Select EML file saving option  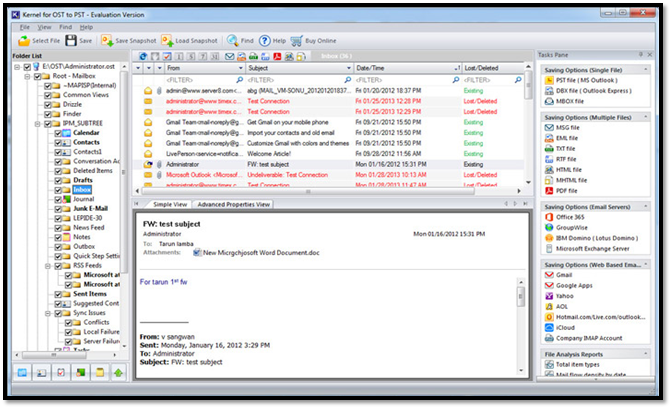pos(561,138)
